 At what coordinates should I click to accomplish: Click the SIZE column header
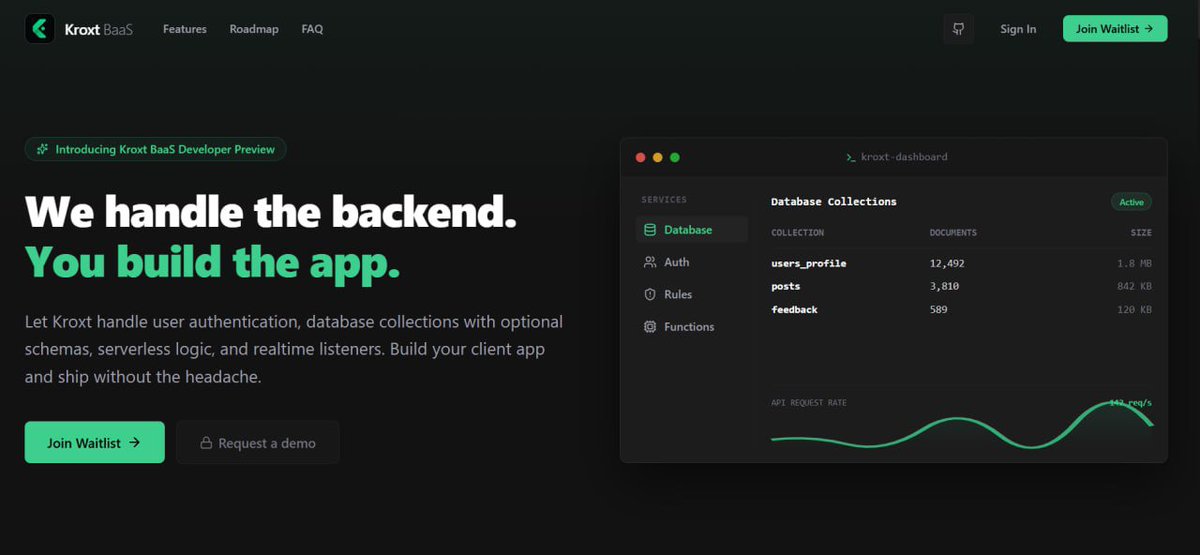[1141, 233]
